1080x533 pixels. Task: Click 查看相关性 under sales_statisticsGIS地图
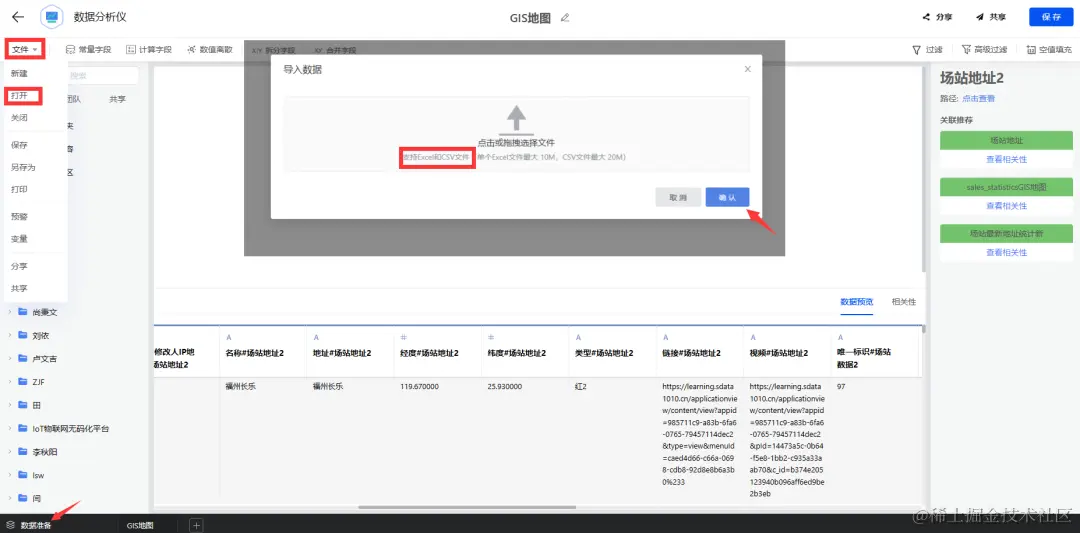[1006, 206]
